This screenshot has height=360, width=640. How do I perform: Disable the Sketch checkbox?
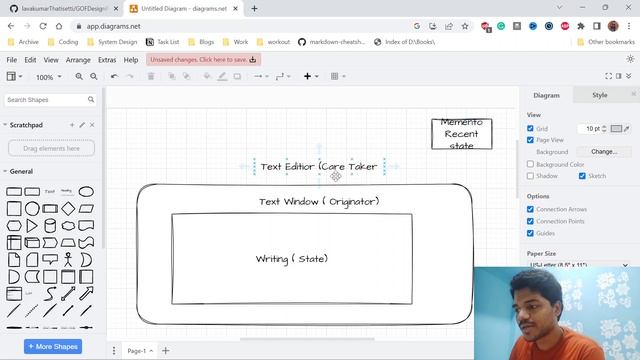point(582,176)
